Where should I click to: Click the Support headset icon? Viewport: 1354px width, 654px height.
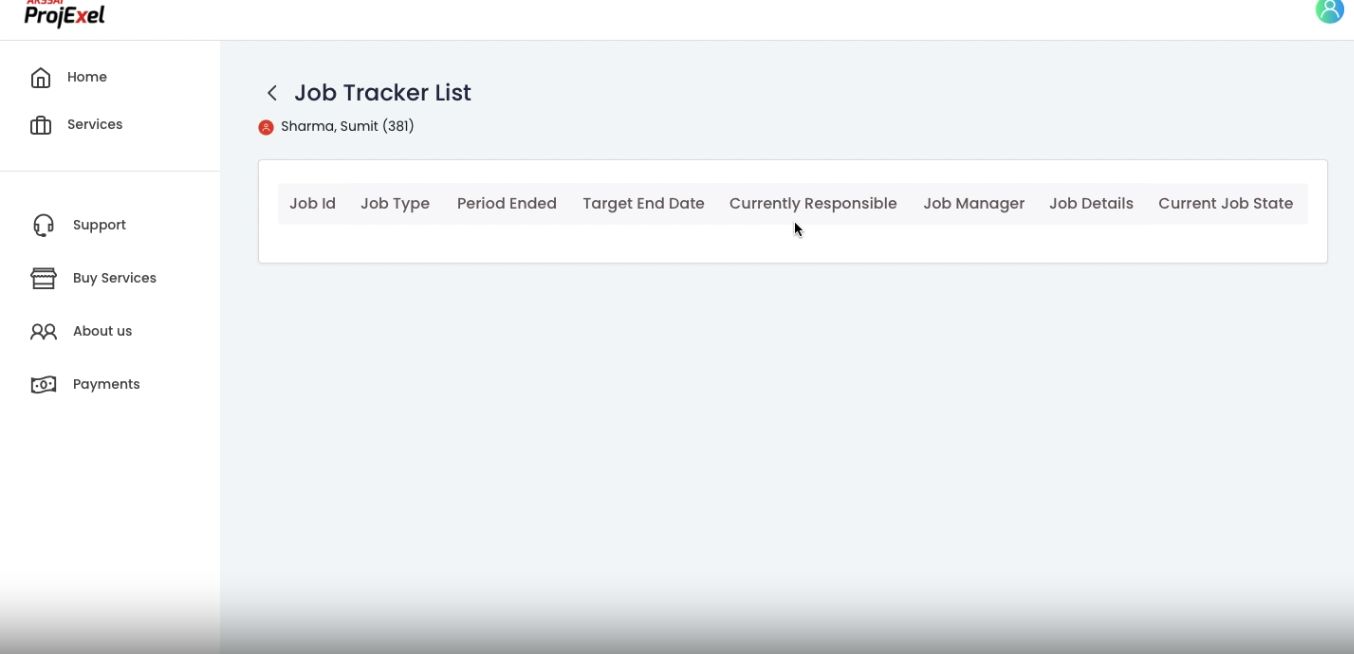43,225
